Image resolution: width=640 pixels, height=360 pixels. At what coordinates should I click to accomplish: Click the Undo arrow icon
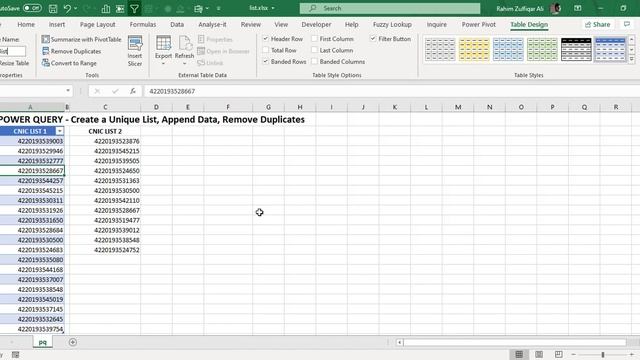click(67, 8)
